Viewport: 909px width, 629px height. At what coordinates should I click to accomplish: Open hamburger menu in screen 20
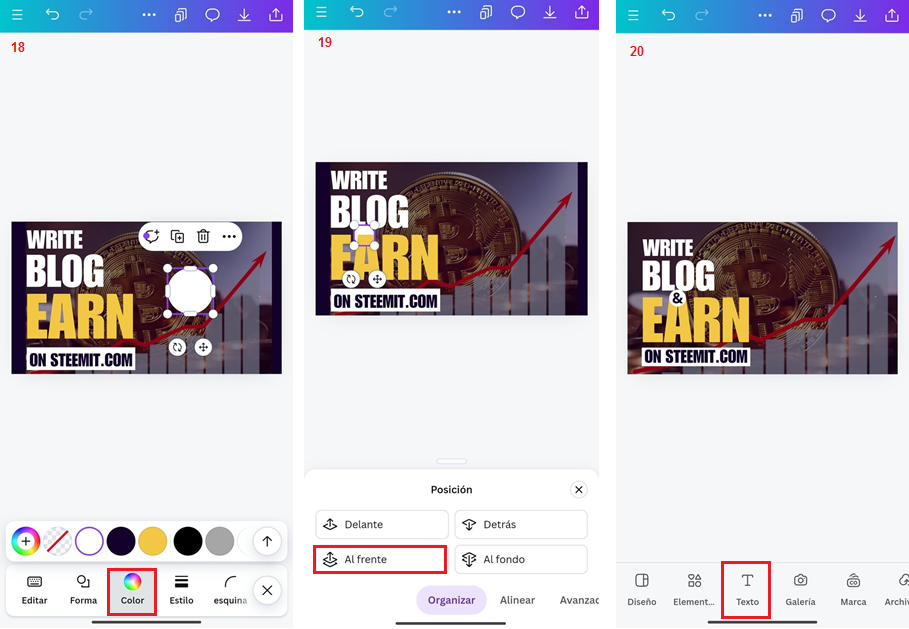click(x=633, y=15)
